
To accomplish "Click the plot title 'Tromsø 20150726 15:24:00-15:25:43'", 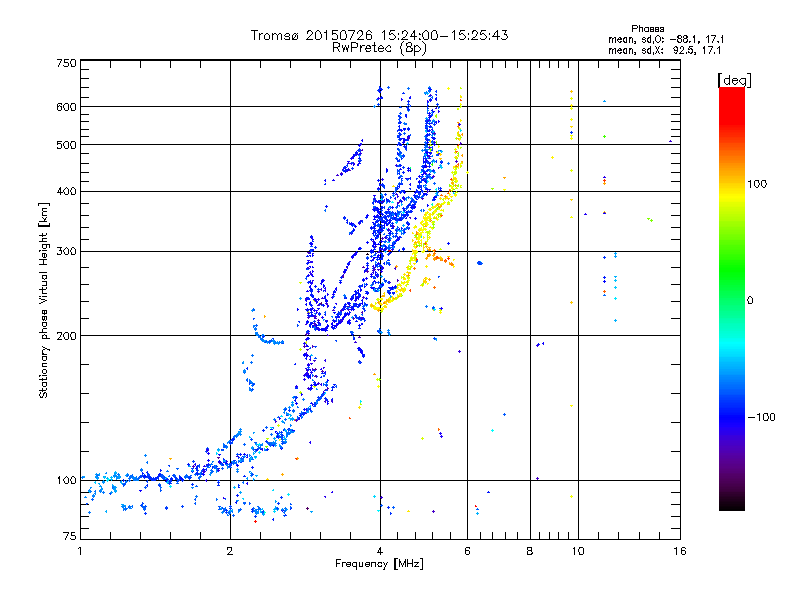I will pyautogui.click(x=379, y=35).
